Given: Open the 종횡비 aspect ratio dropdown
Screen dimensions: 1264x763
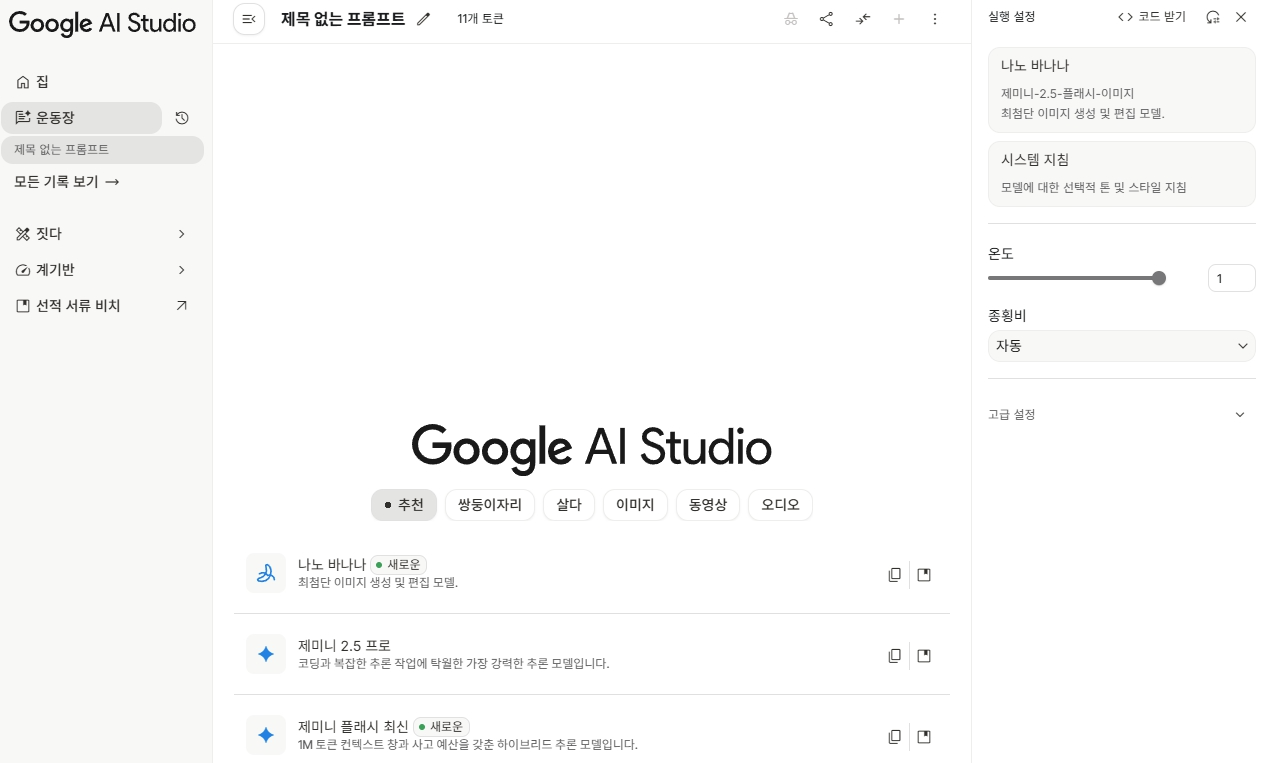Looking at the screenshot, I should pyautogui.click(x=1121, y=346).
